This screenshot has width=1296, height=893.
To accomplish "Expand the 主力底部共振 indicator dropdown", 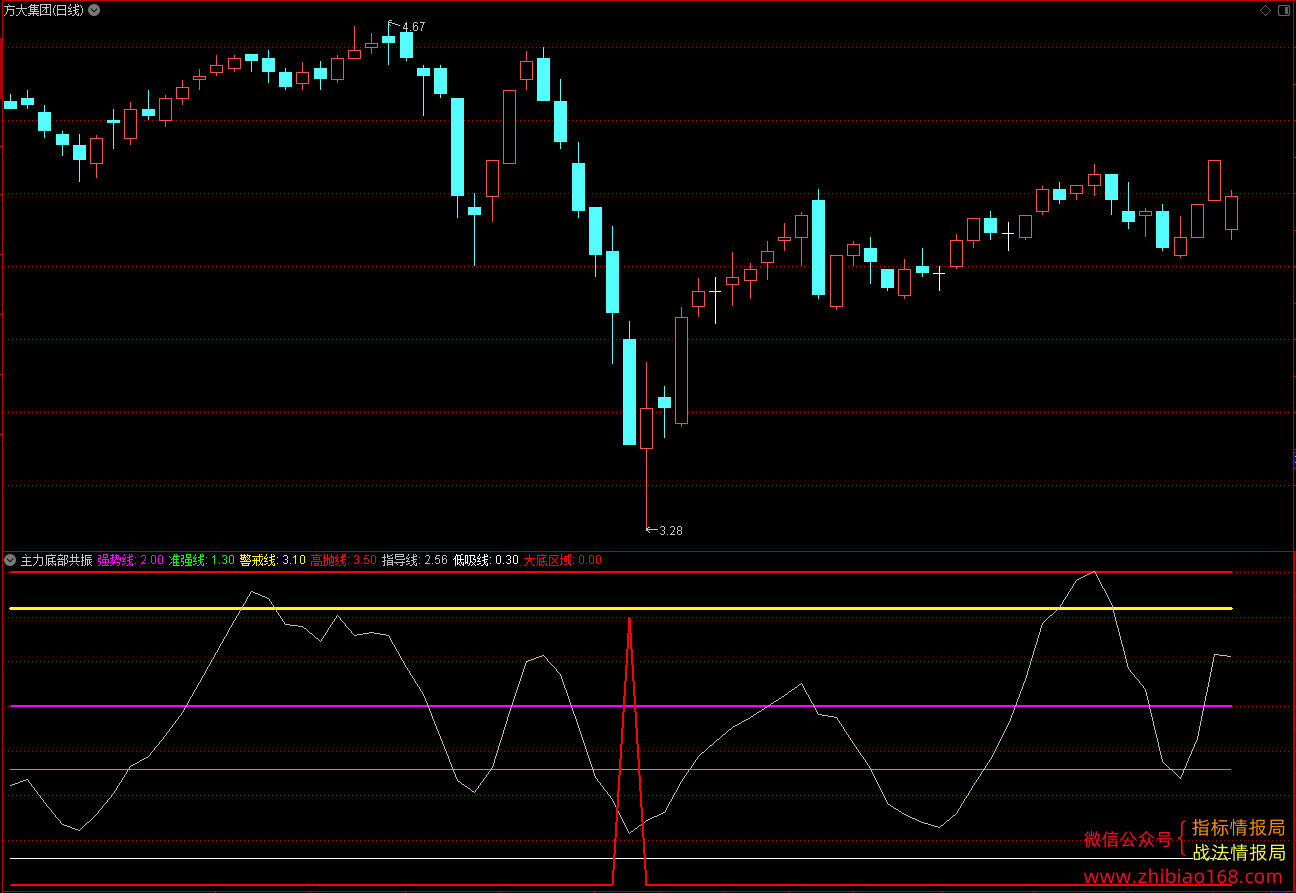I will click(x=11, y=560).
